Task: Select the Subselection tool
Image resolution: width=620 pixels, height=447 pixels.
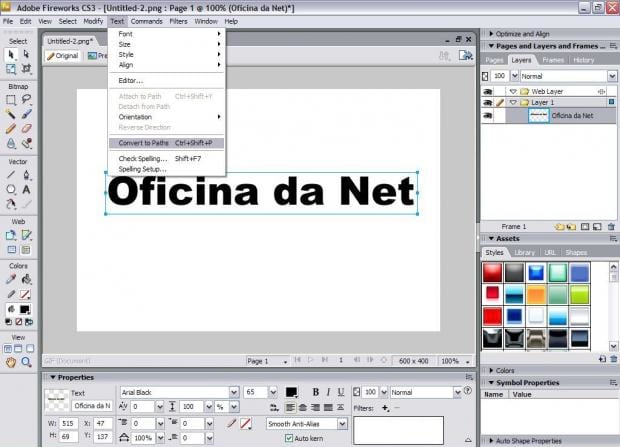Action: click(26, 54)
